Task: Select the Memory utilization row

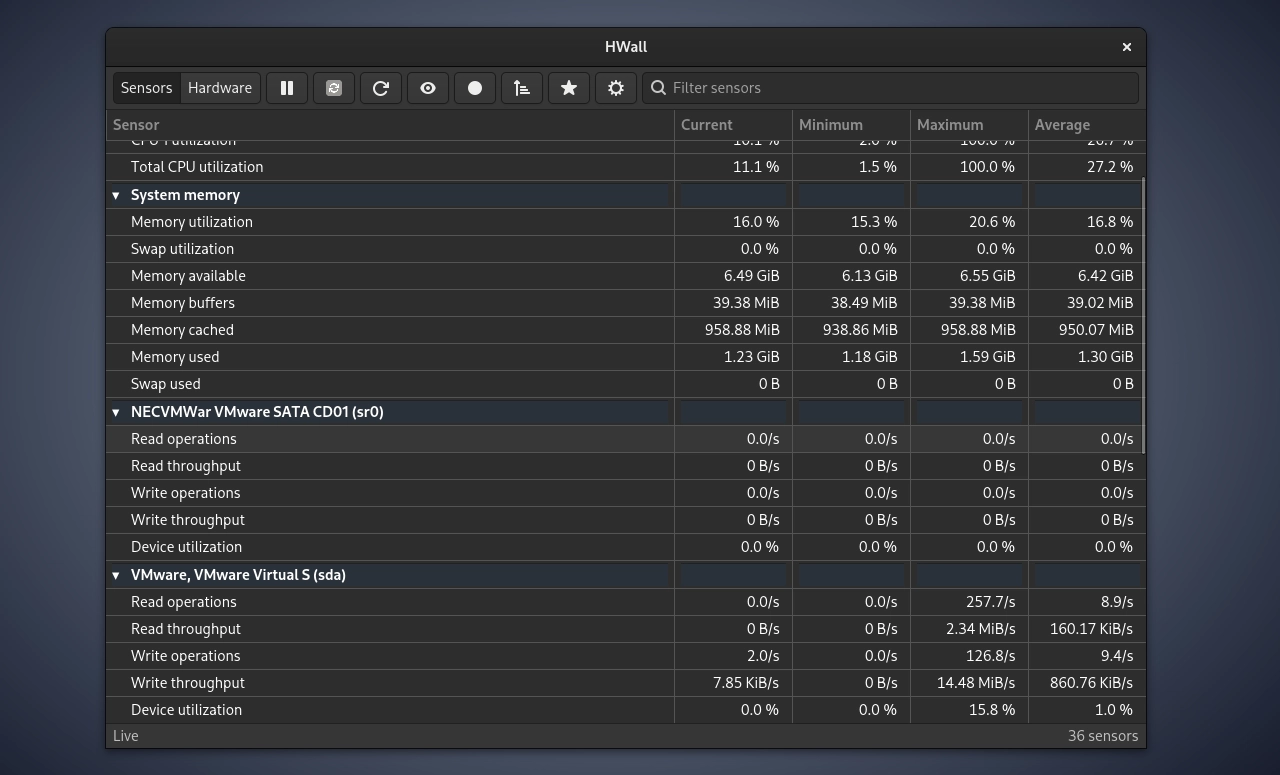Action: [x=625, y=222]
